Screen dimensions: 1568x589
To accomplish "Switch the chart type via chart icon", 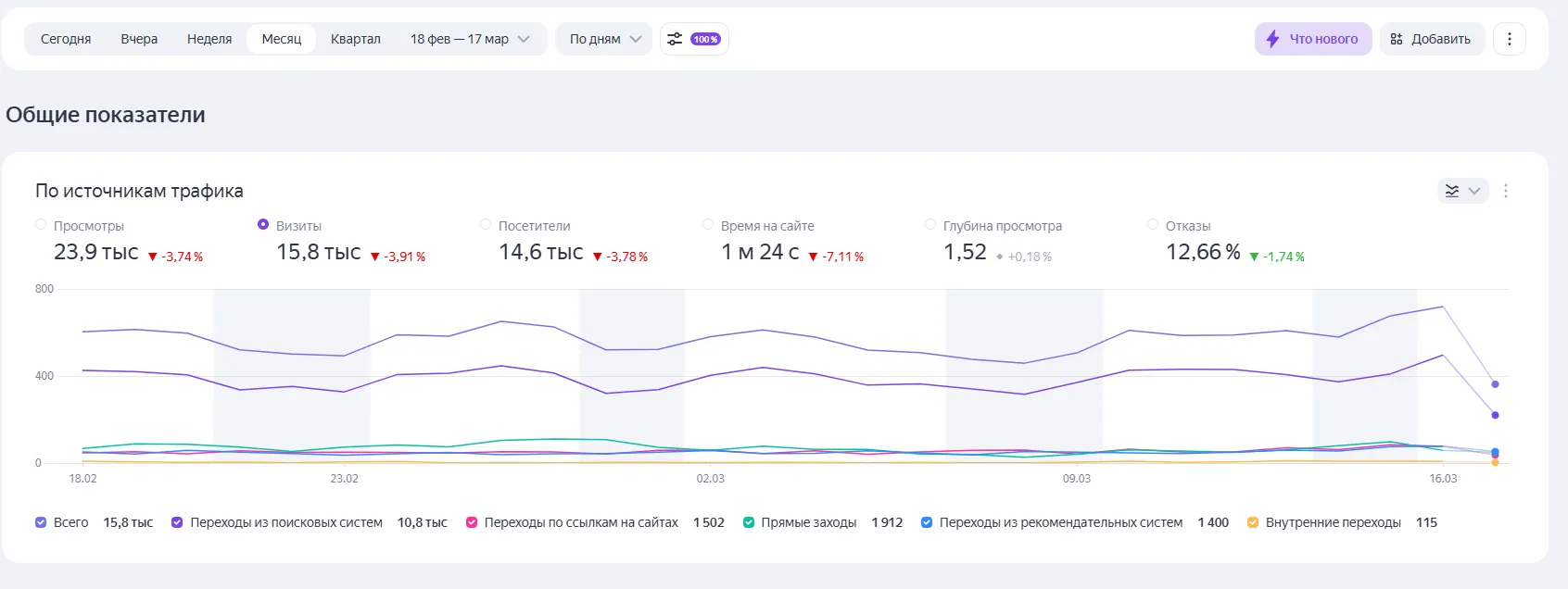I will (1462, 191).
